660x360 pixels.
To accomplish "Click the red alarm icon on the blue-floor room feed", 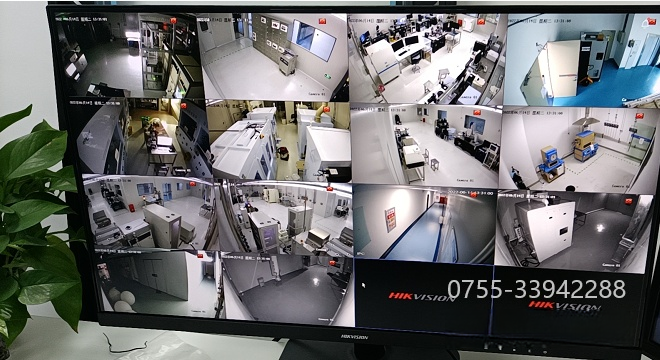I will [651, 21].
